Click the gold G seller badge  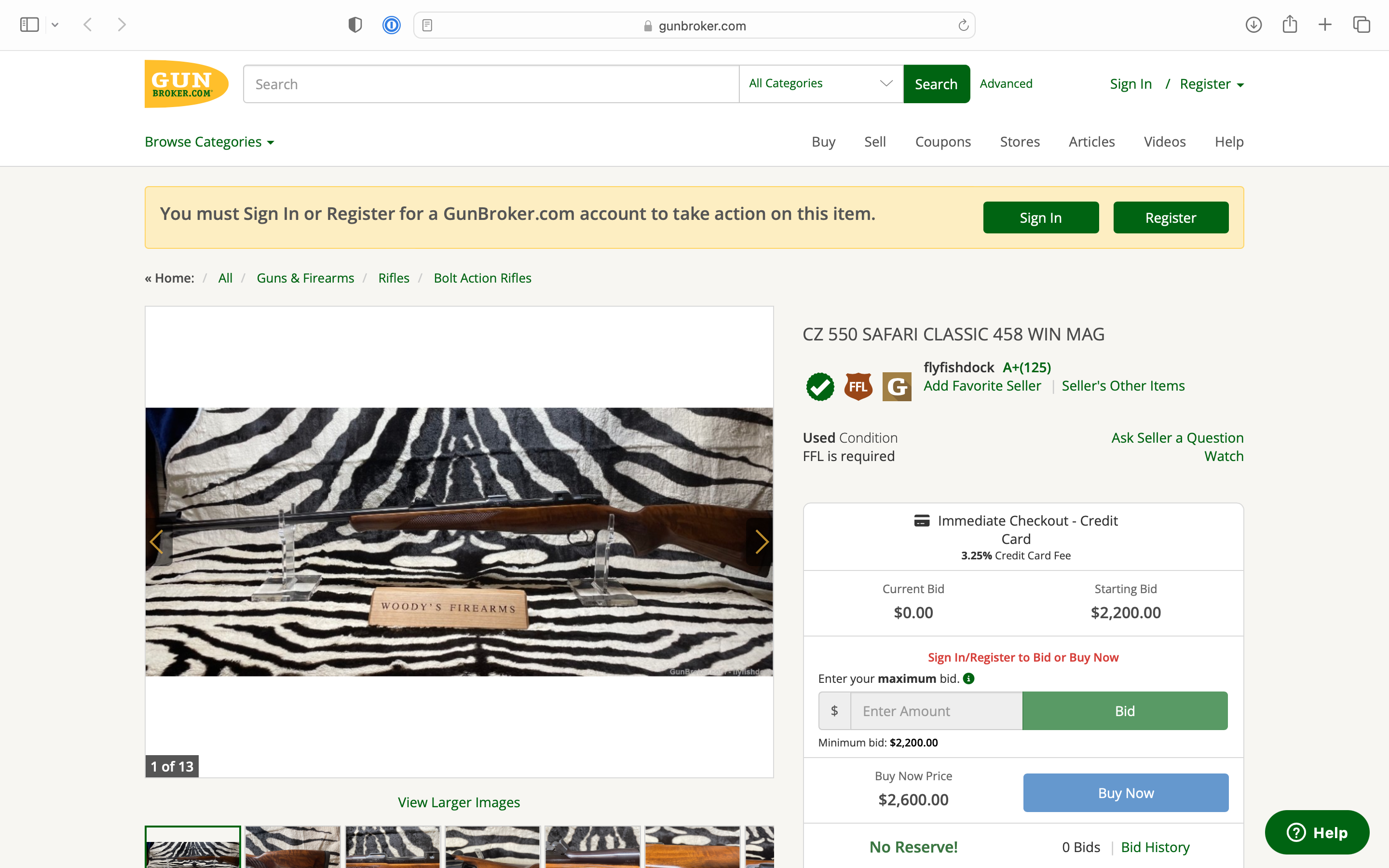point(897,386)
